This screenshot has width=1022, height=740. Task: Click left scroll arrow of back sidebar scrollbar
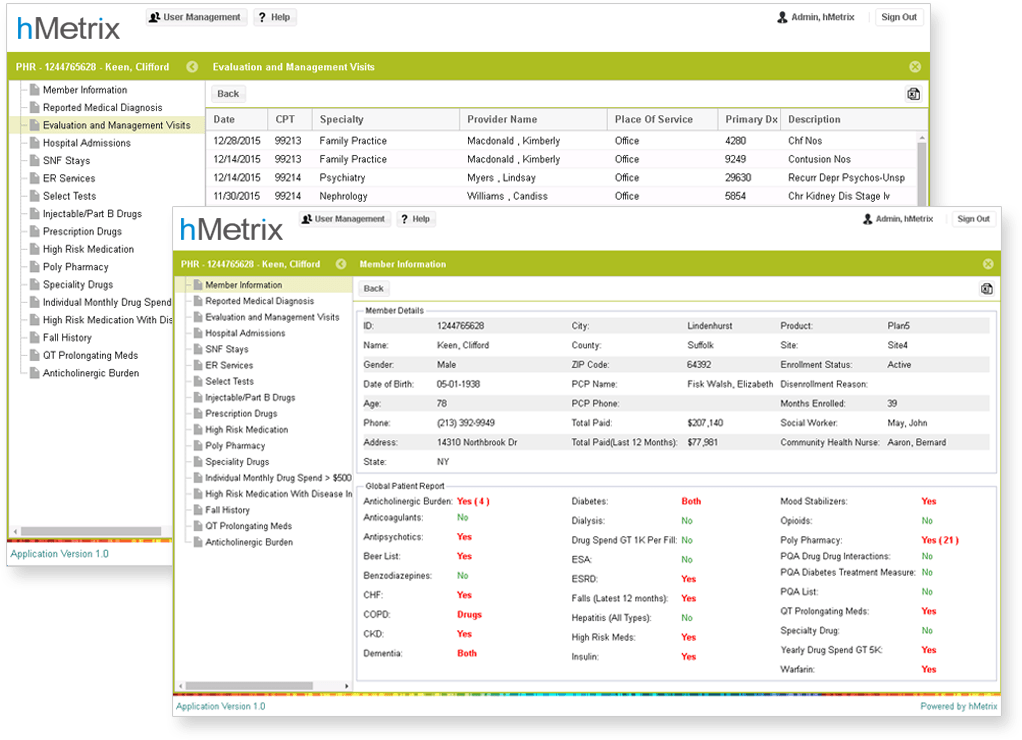15,531
